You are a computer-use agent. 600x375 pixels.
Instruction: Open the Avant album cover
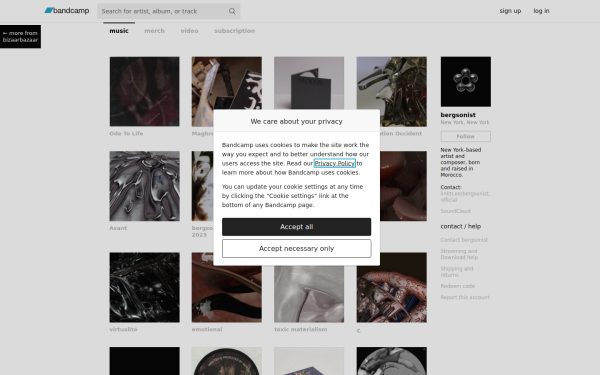click(144, 186)
